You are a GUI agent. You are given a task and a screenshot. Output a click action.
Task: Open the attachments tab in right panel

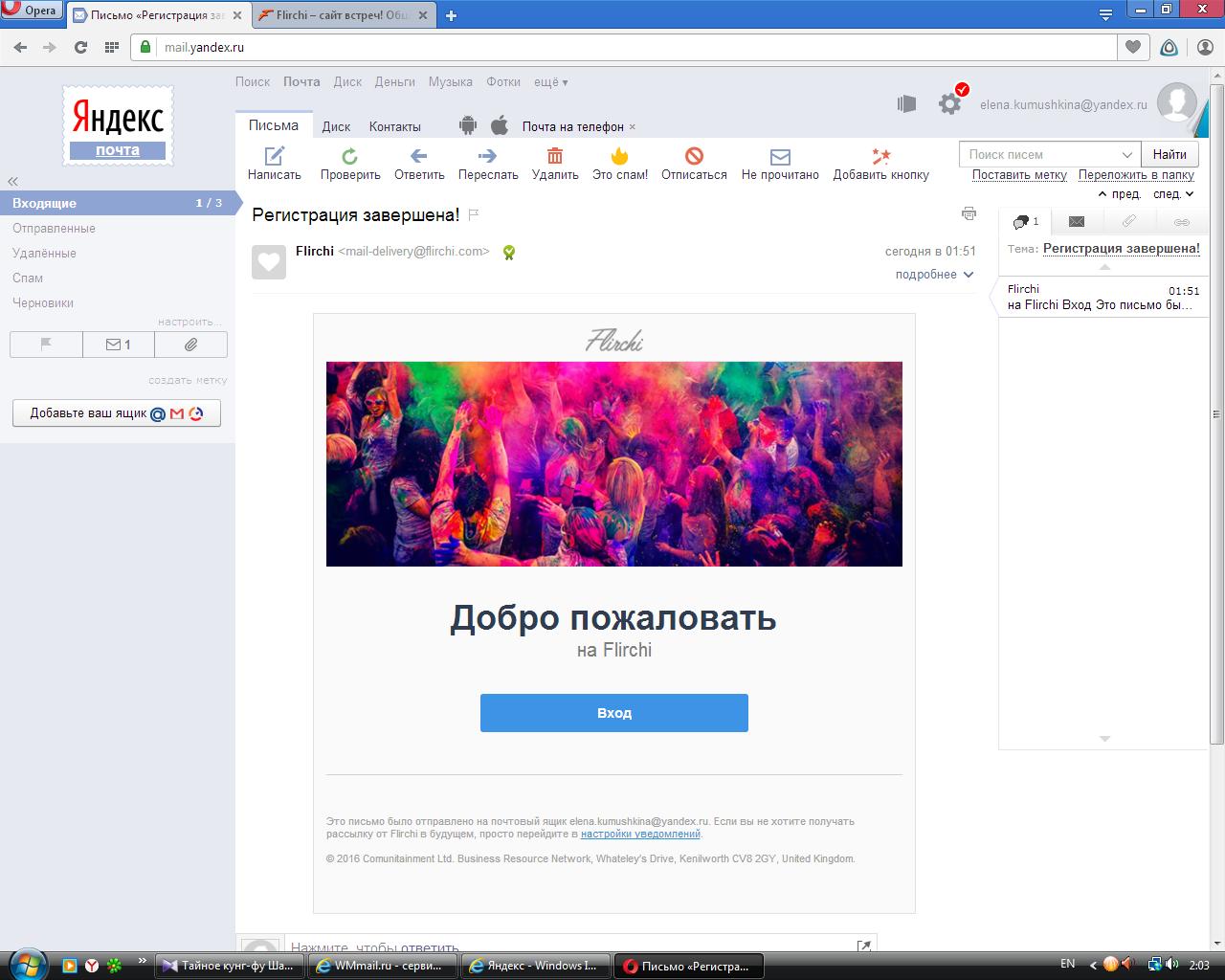(x=1129, y=222)
